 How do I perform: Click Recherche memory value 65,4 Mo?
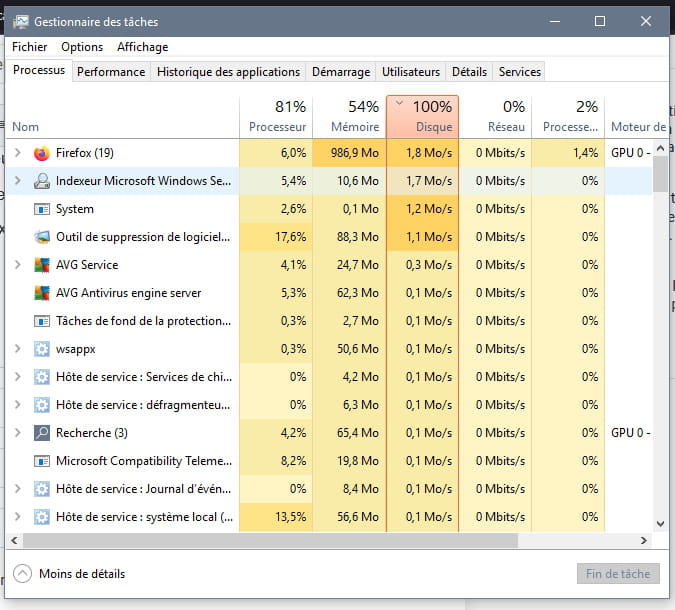(x=358, y=433)
